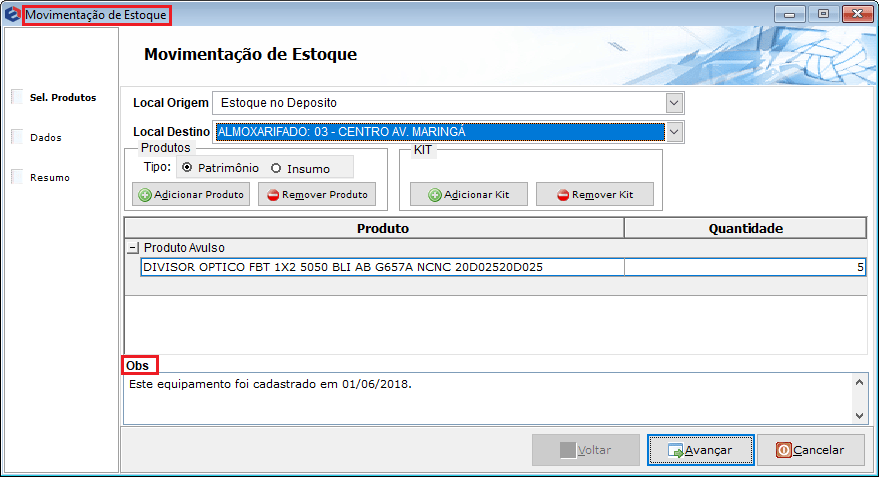This screenshot has height=477, width=879.
Task: Click the Produto Avulso group label
Action: (184, 248)
